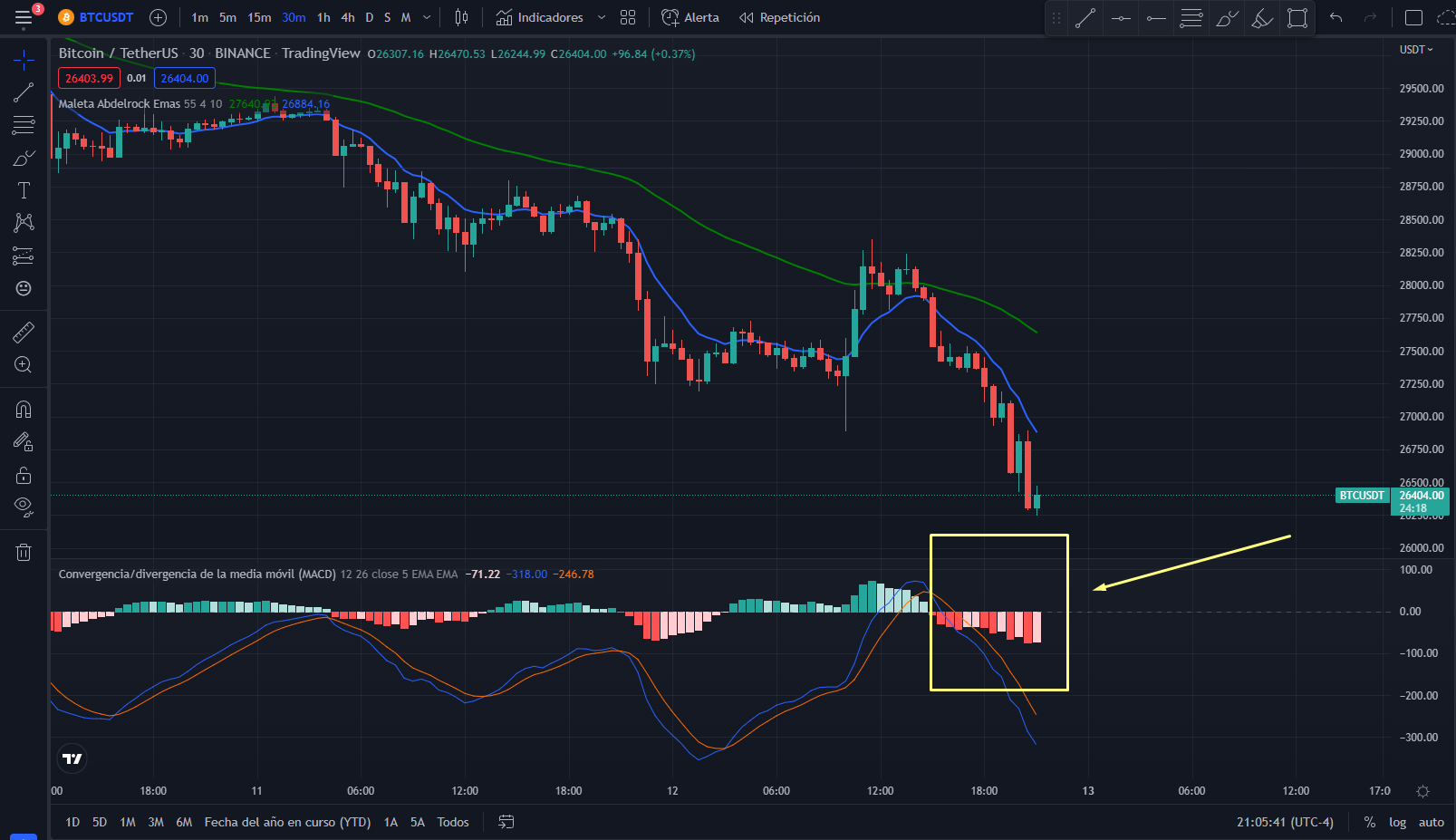Toggle magnet mode for drawings

click(24, 410)
